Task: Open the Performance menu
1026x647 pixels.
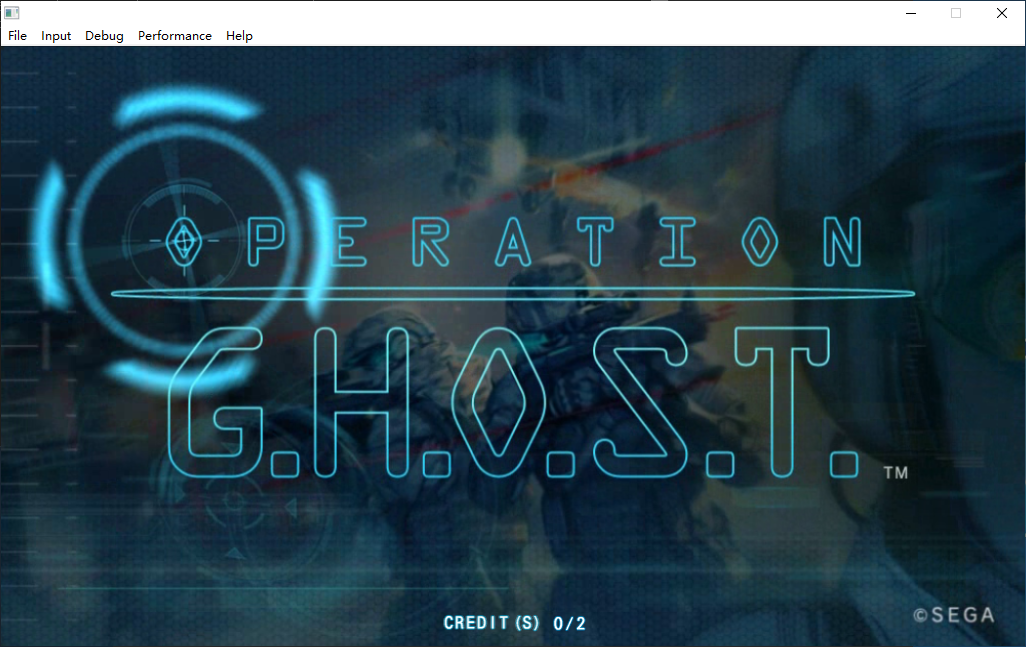Action: tap(175, 35)
